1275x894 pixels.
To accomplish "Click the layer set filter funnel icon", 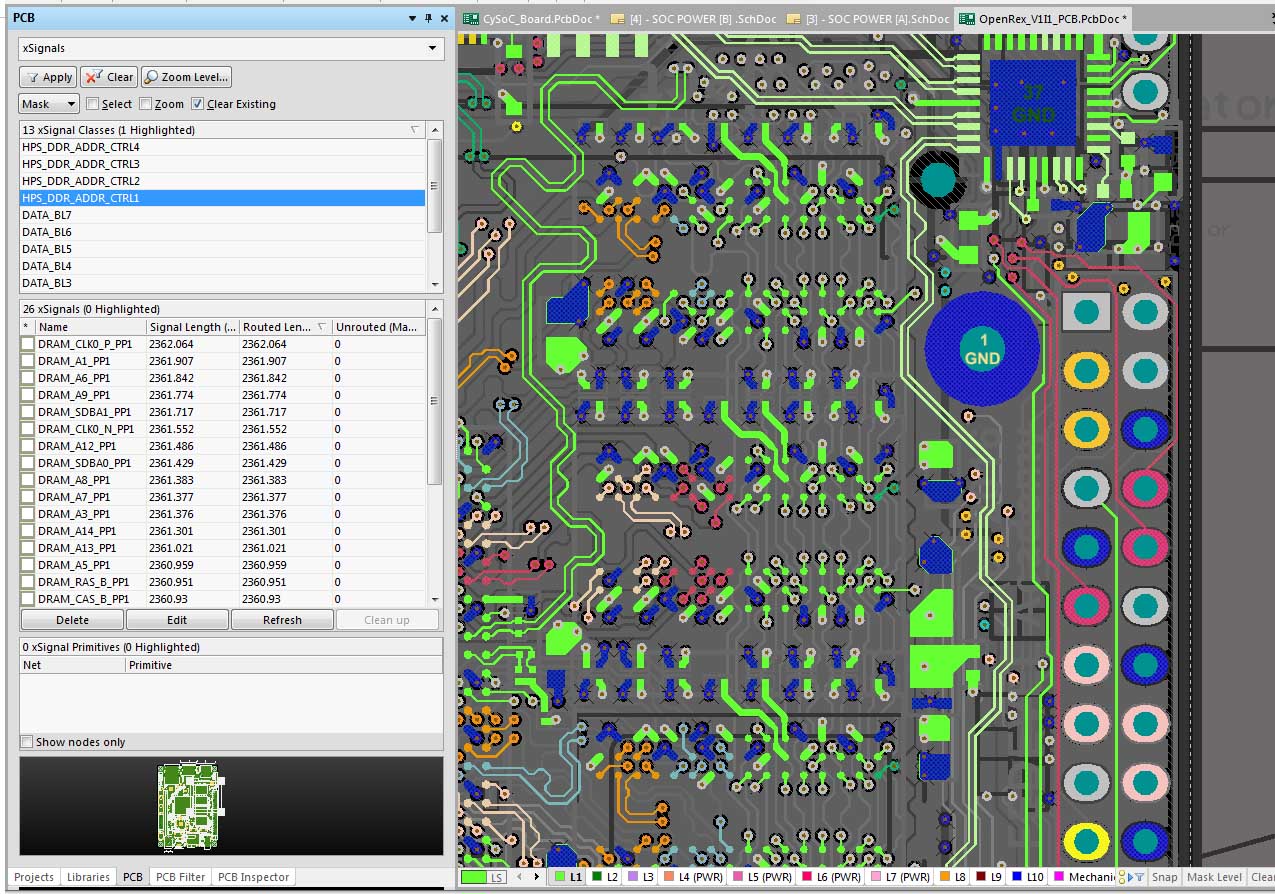I will pos(1139,877).
